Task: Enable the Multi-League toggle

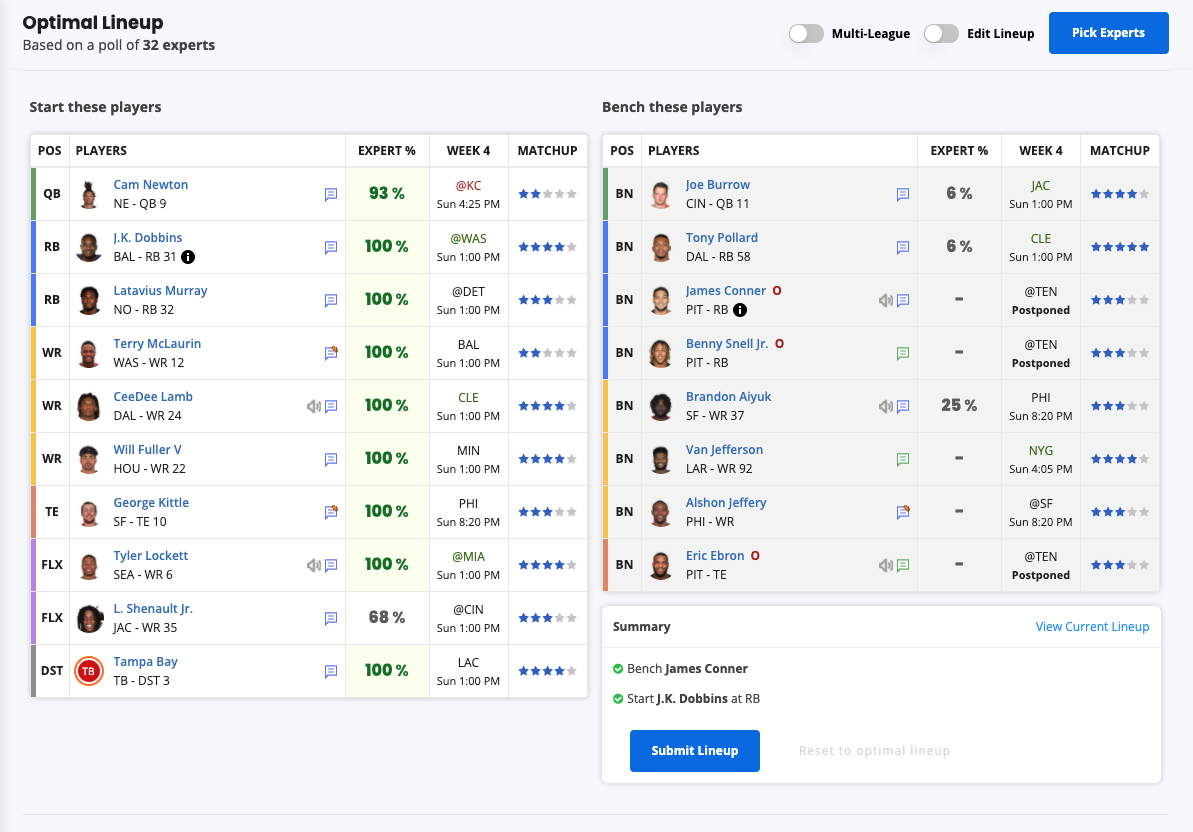Action: tap(806, 33)
